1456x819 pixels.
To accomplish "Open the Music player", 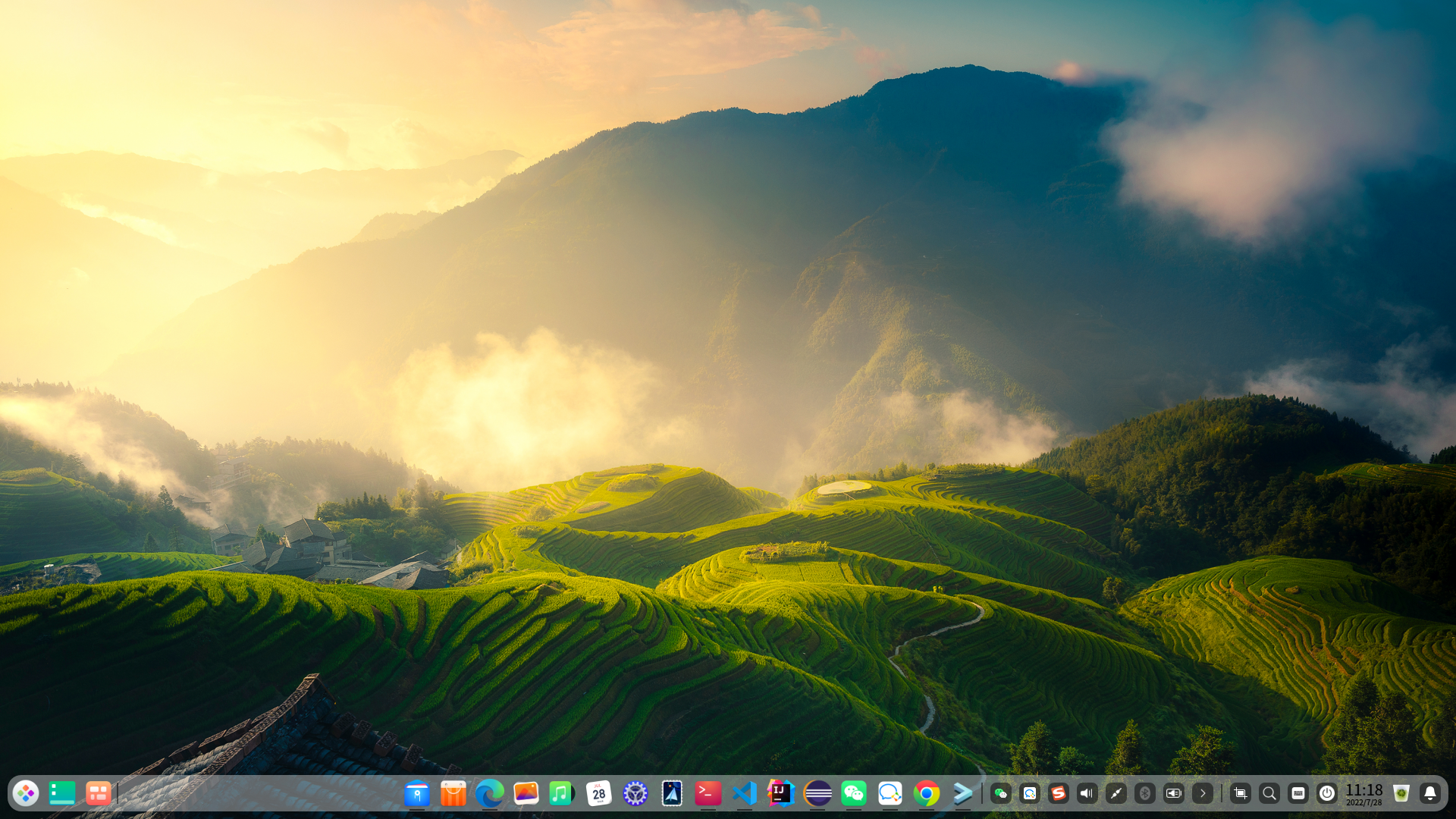I will pos(561,793).
